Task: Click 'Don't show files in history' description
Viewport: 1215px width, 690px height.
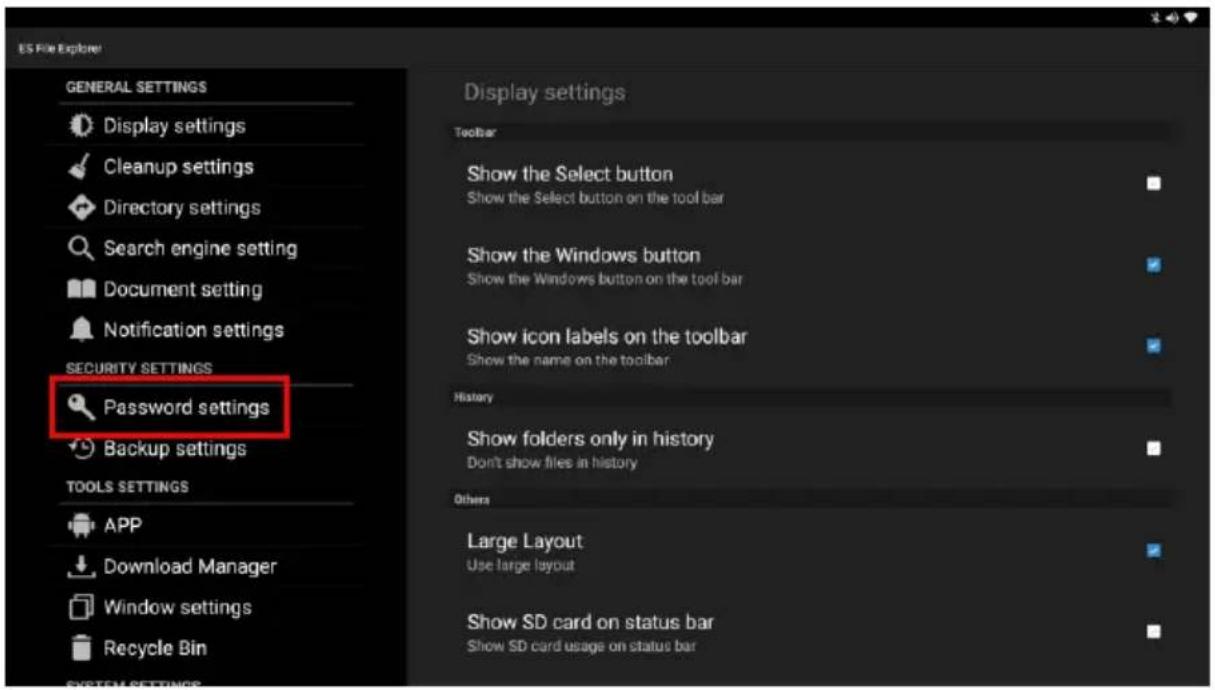Action: 552,463
